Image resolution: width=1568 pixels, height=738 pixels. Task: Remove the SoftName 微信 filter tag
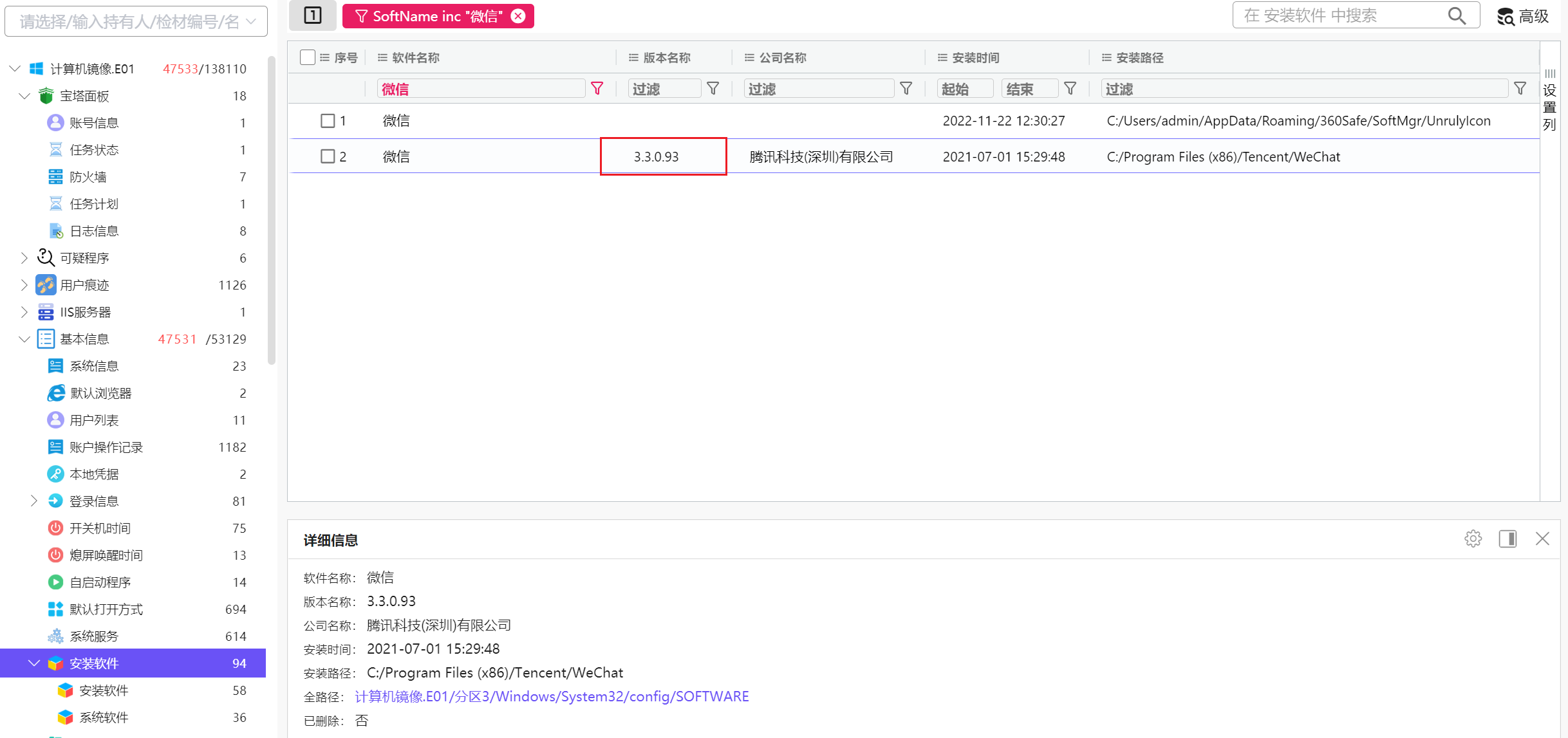coord(518,16)
